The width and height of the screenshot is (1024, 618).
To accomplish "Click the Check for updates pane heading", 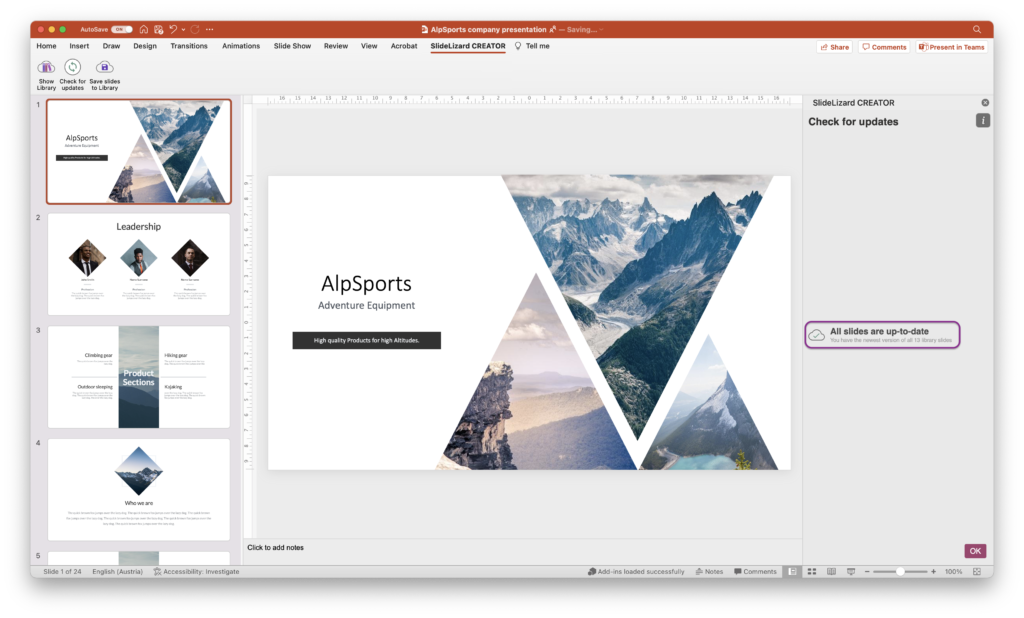I will tap(853, 122).
